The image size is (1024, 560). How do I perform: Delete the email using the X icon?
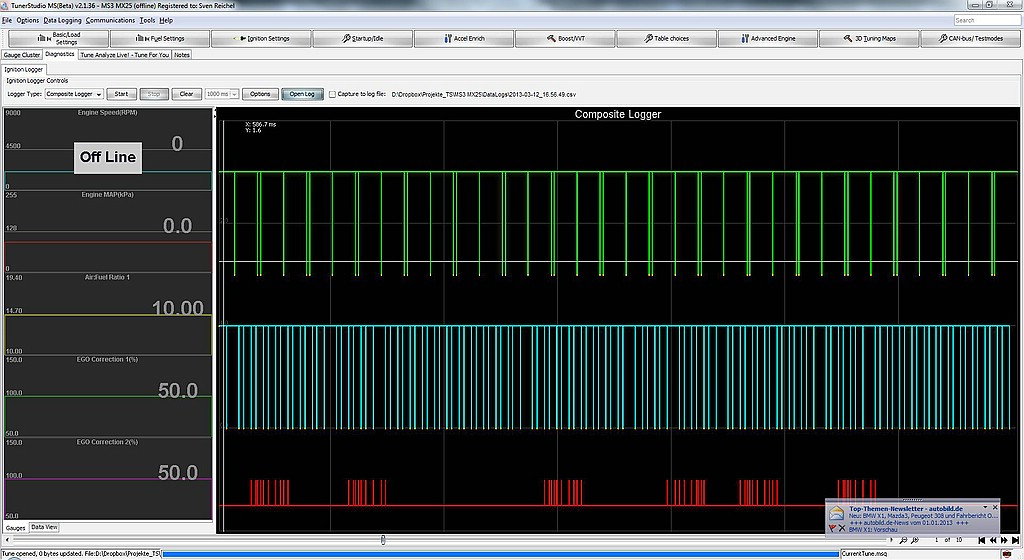click(843, 527)
